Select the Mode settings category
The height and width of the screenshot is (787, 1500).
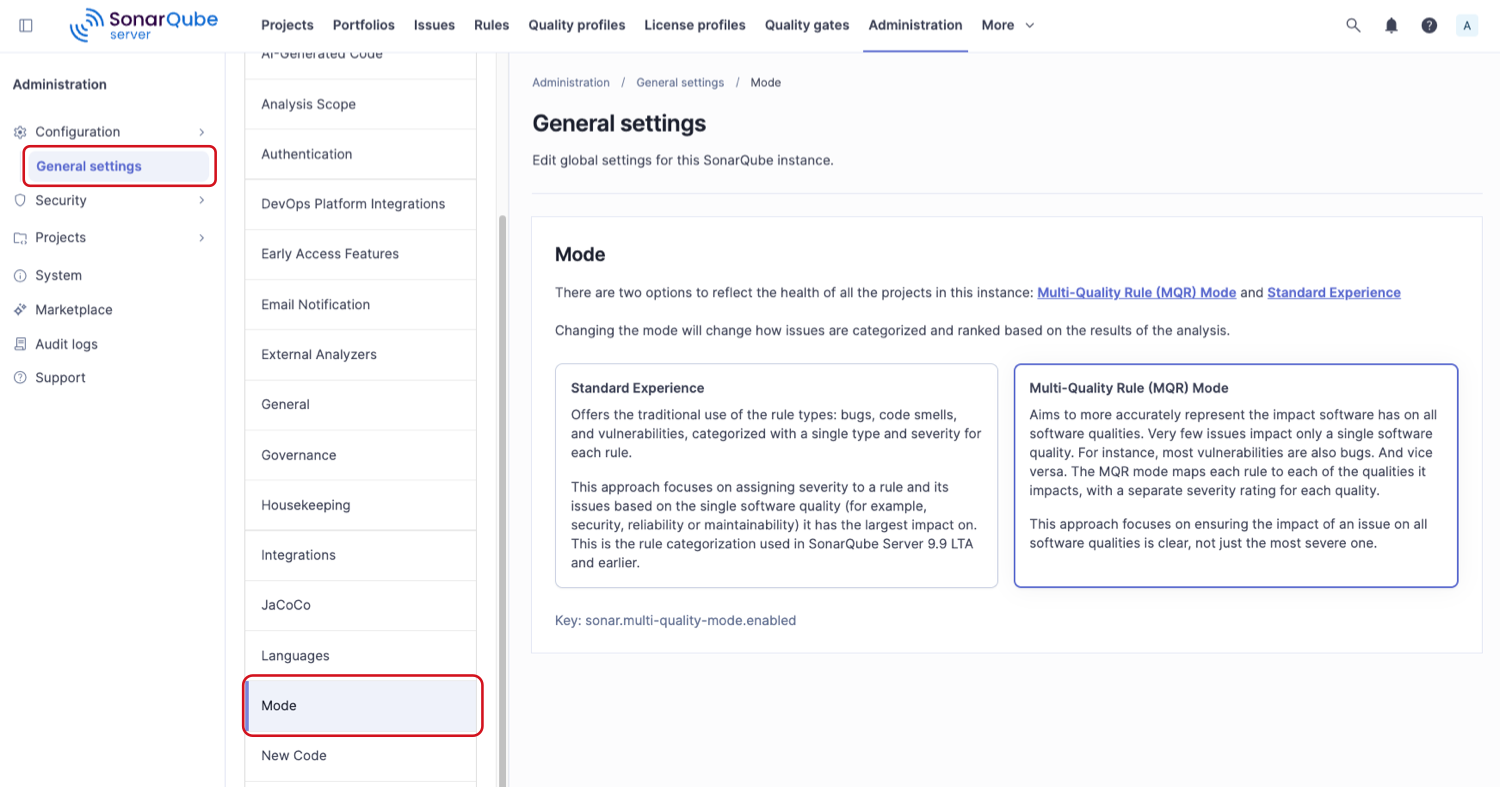[x=362, y=706]
